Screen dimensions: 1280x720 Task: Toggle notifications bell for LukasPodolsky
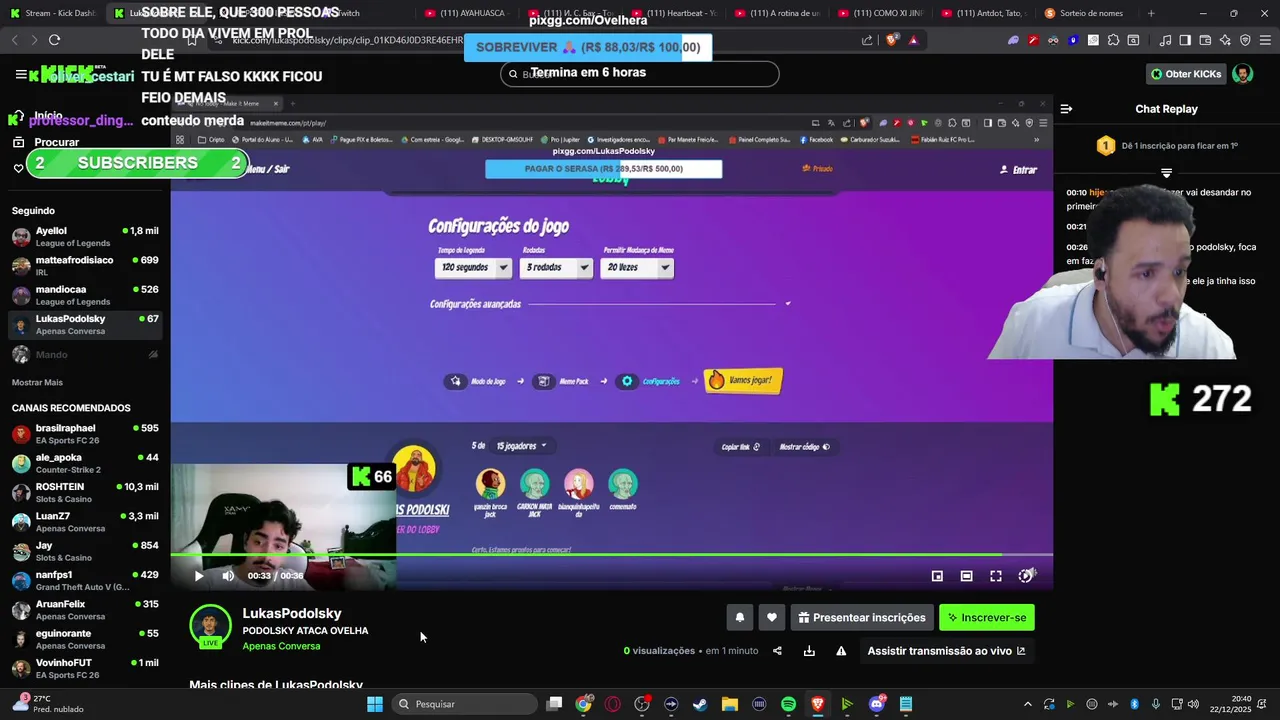point(740,618)
